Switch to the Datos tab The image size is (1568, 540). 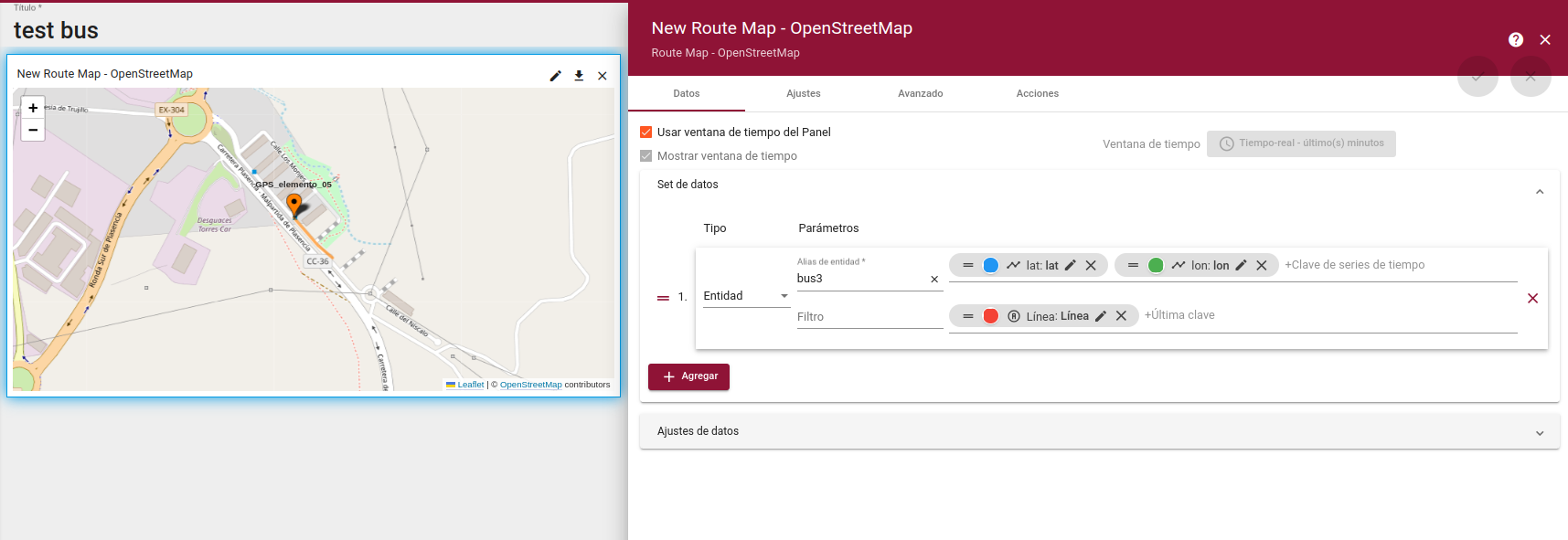click(x=687, y=93)
